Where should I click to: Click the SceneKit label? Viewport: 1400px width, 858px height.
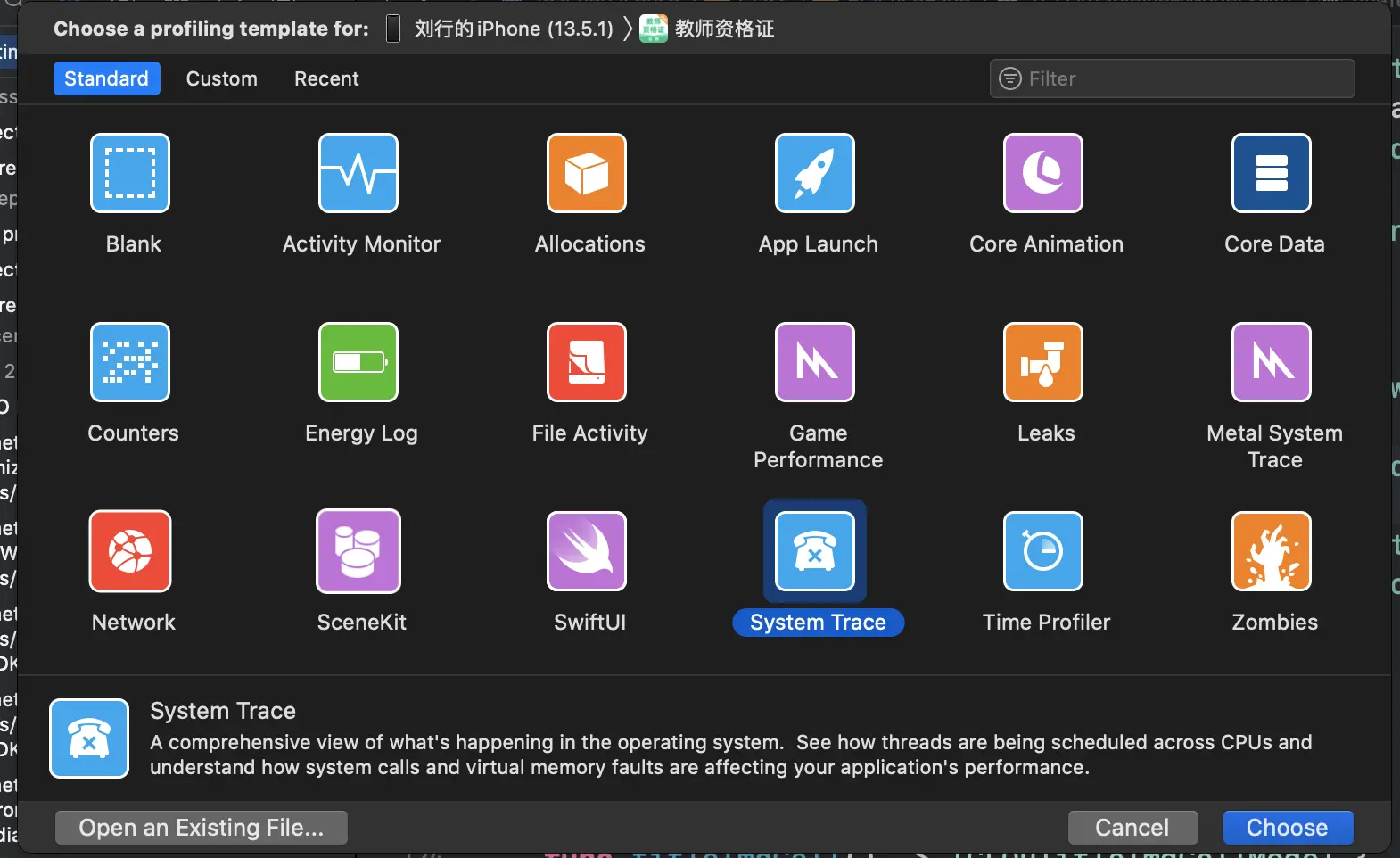361,623
